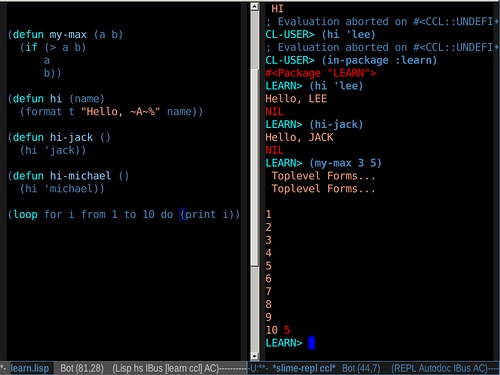Click the "(hi 'jack))" line
This screenshot has height=375, width=500.
[x=53, y=150]
